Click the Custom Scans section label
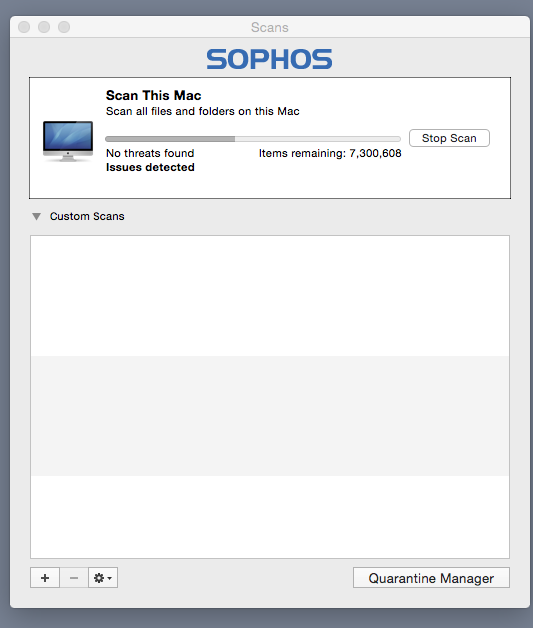The width and height of the screenshot is (533, 628). pyautogui.click(x=87, y=216)
